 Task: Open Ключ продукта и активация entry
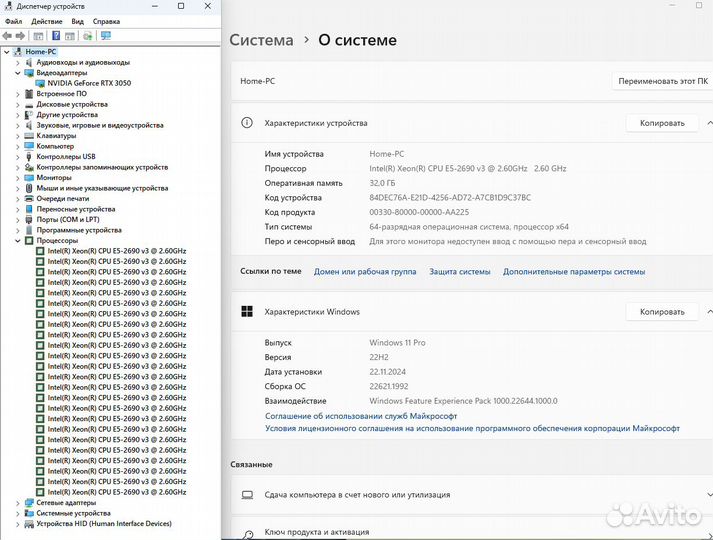(472, 530)
